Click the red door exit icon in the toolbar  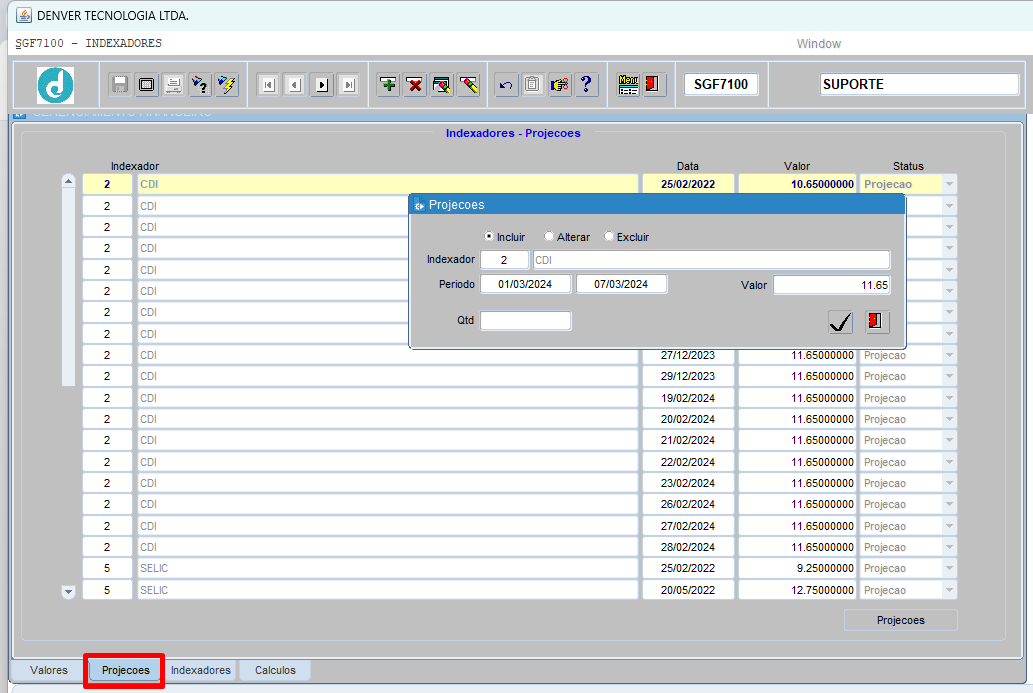point(654,85)
